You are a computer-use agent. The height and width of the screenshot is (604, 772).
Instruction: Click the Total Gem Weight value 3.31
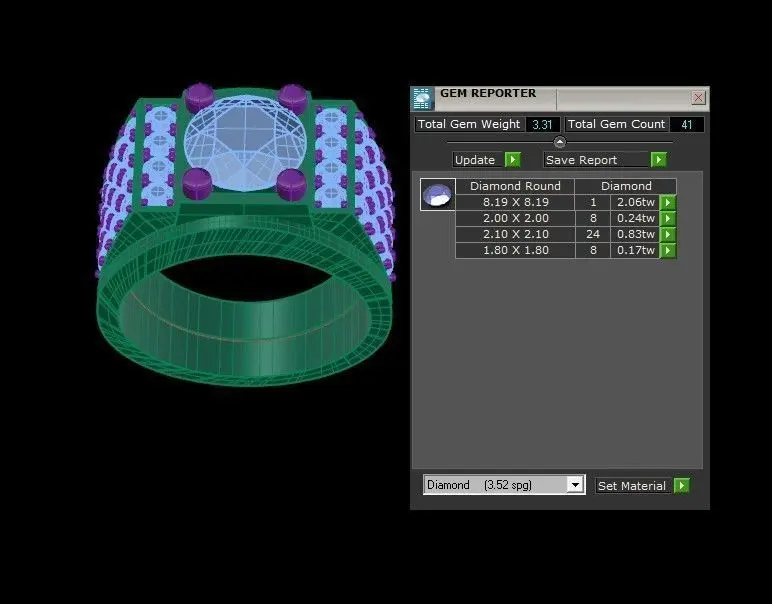click(542, 125)
